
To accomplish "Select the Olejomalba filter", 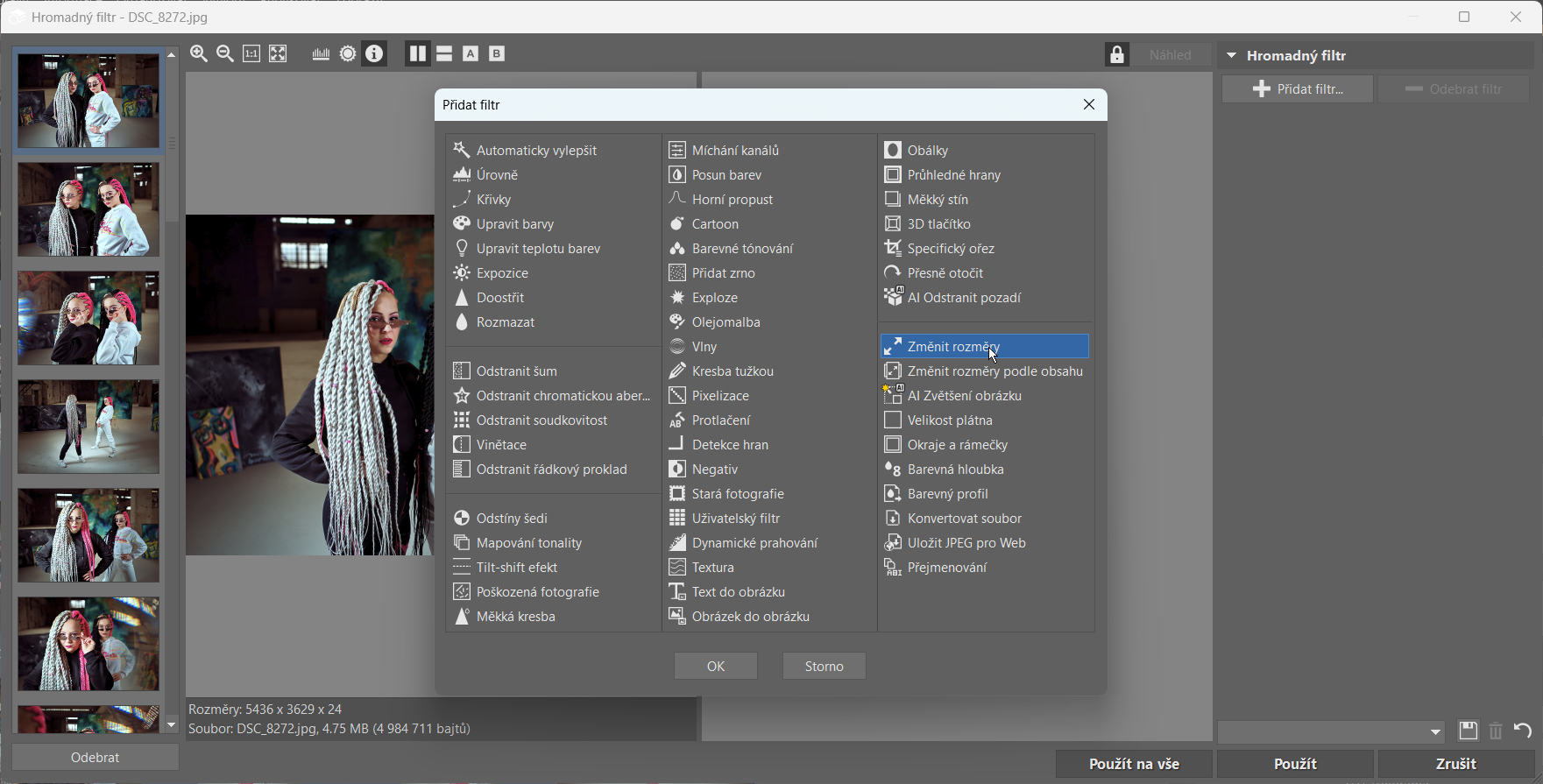I will click(725, 322).
